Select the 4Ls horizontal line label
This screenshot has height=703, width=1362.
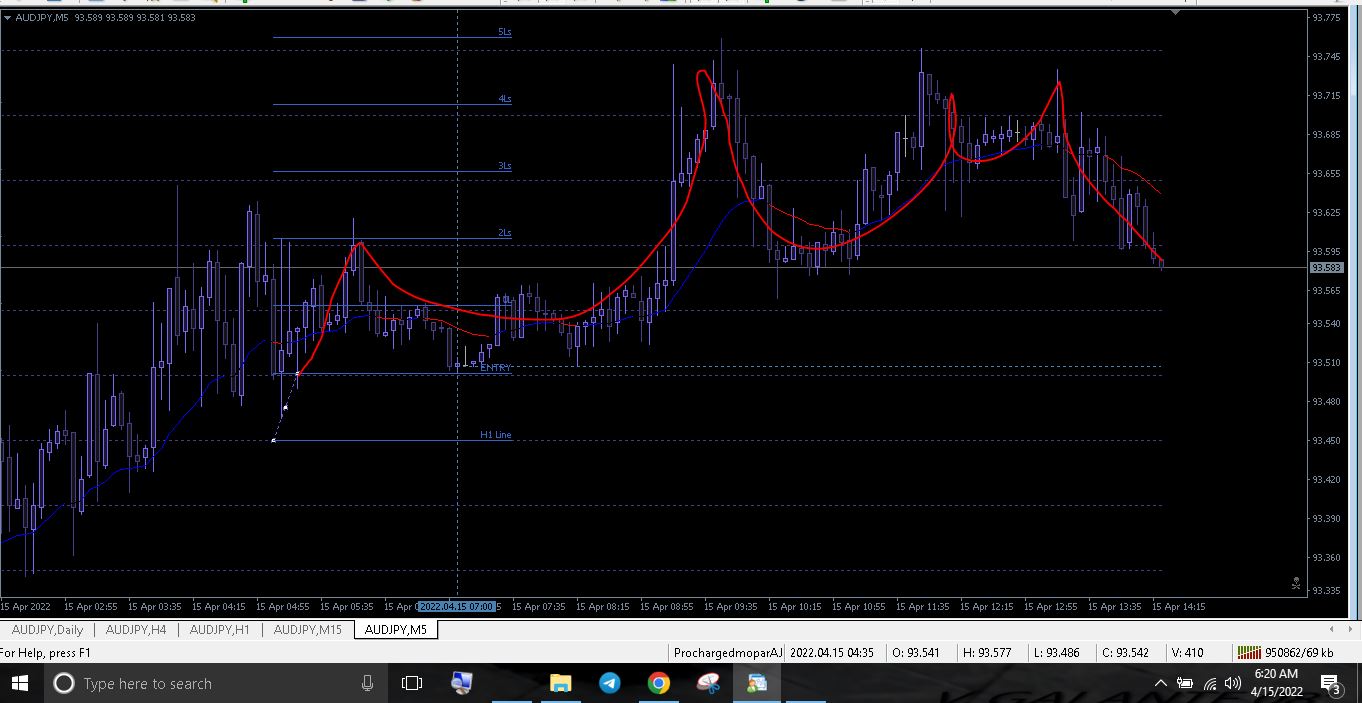[504, 99]
